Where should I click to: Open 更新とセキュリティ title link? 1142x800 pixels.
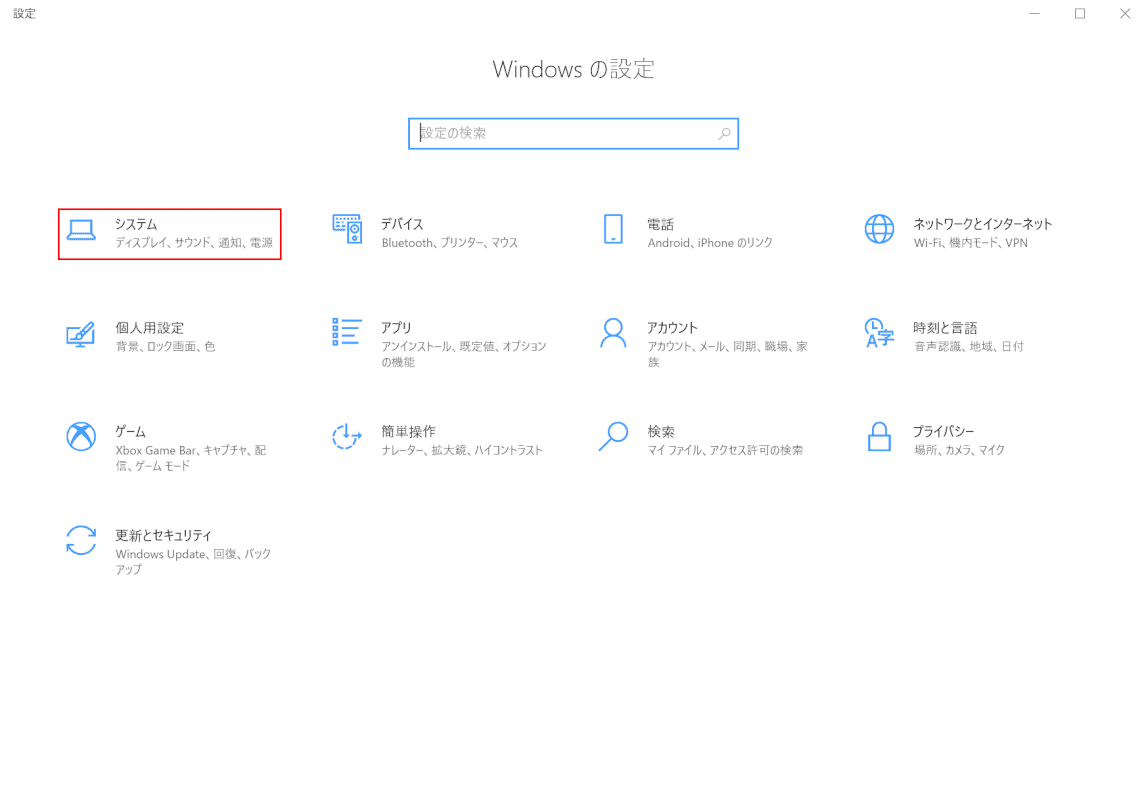(x=163, y=535)
